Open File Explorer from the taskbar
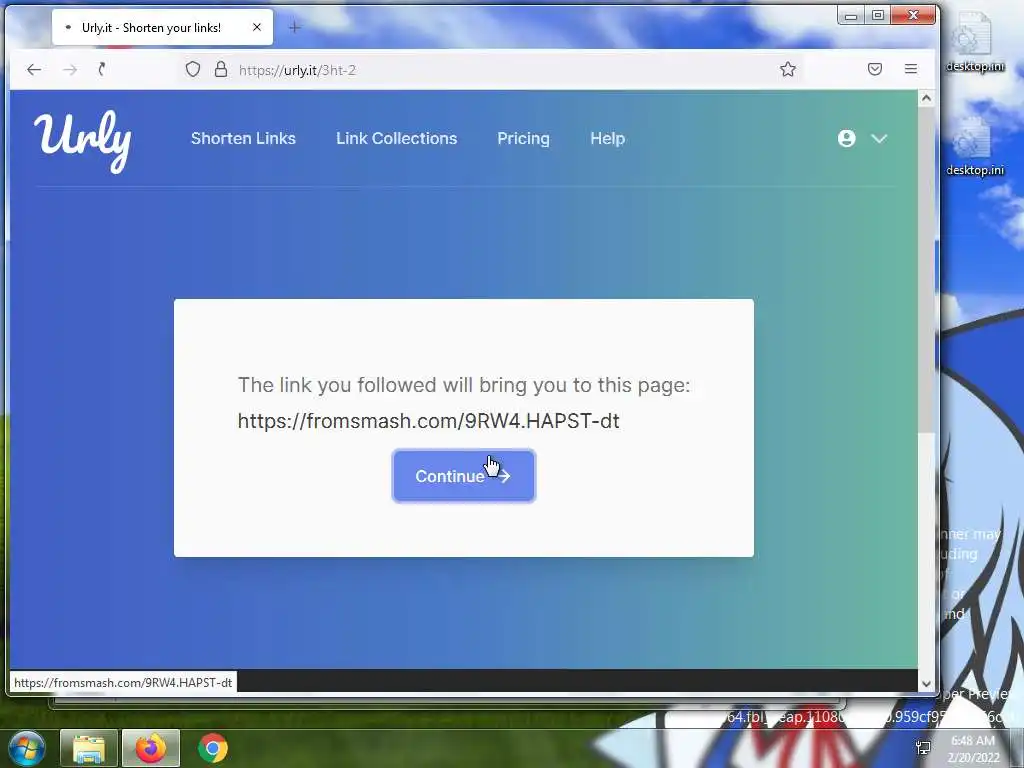The width and height of the screenshot is (1024, 768). [89, 748]
